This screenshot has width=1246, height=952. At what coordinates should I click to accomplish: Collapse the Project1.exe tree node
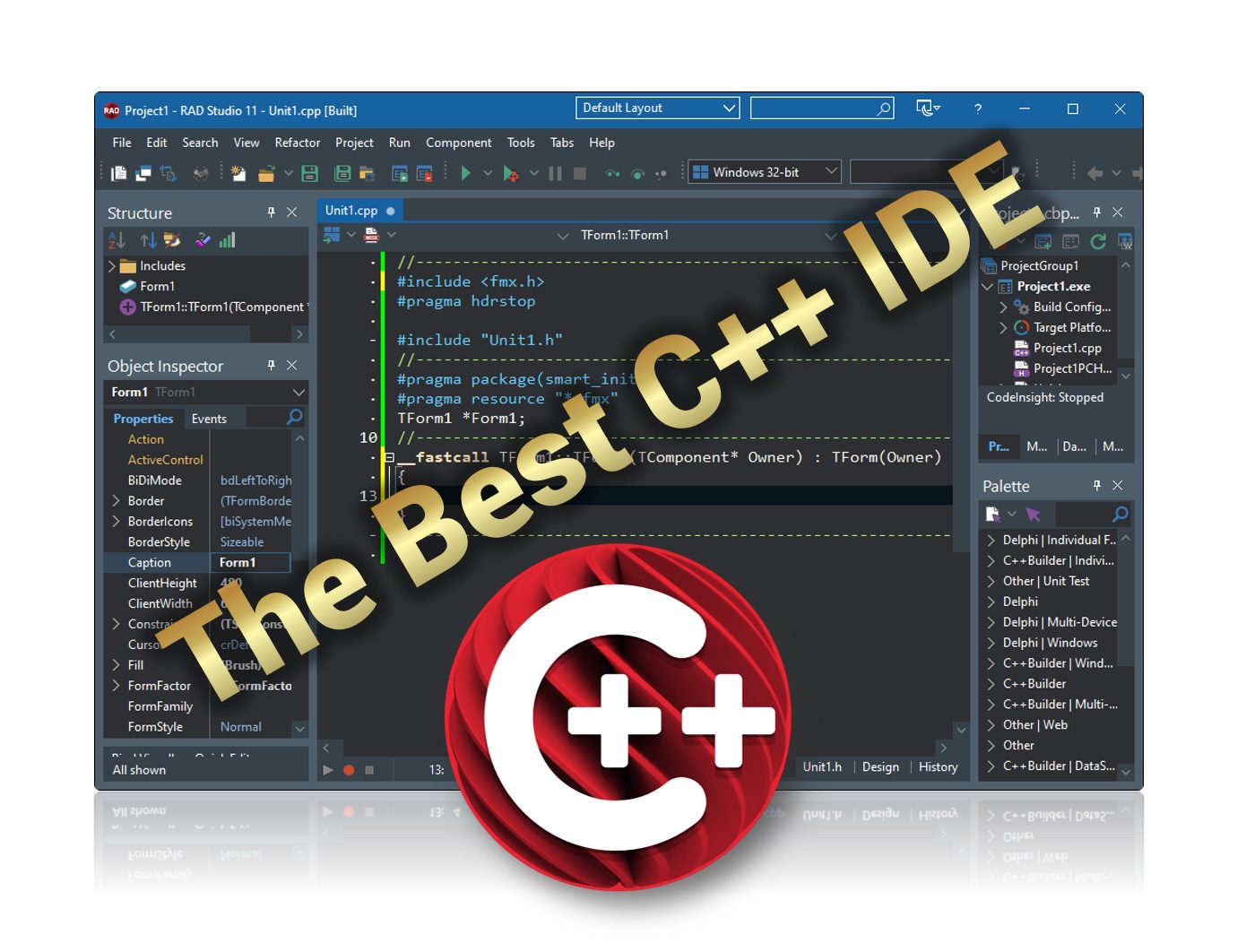(988, 287)
